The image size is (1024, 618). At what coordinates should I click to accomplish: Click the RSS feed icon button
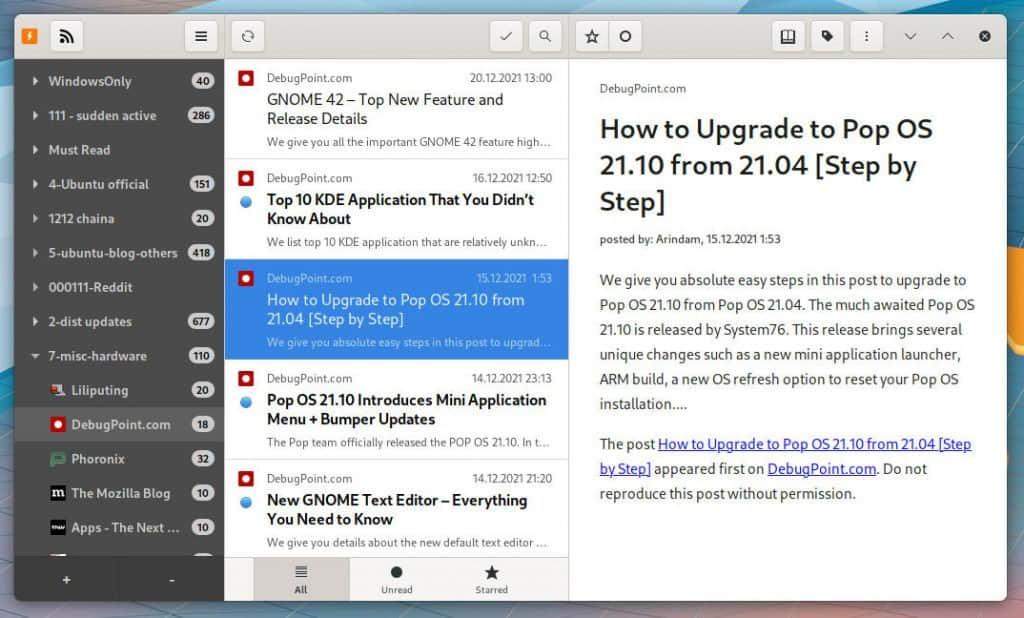[x=67, y=36]
